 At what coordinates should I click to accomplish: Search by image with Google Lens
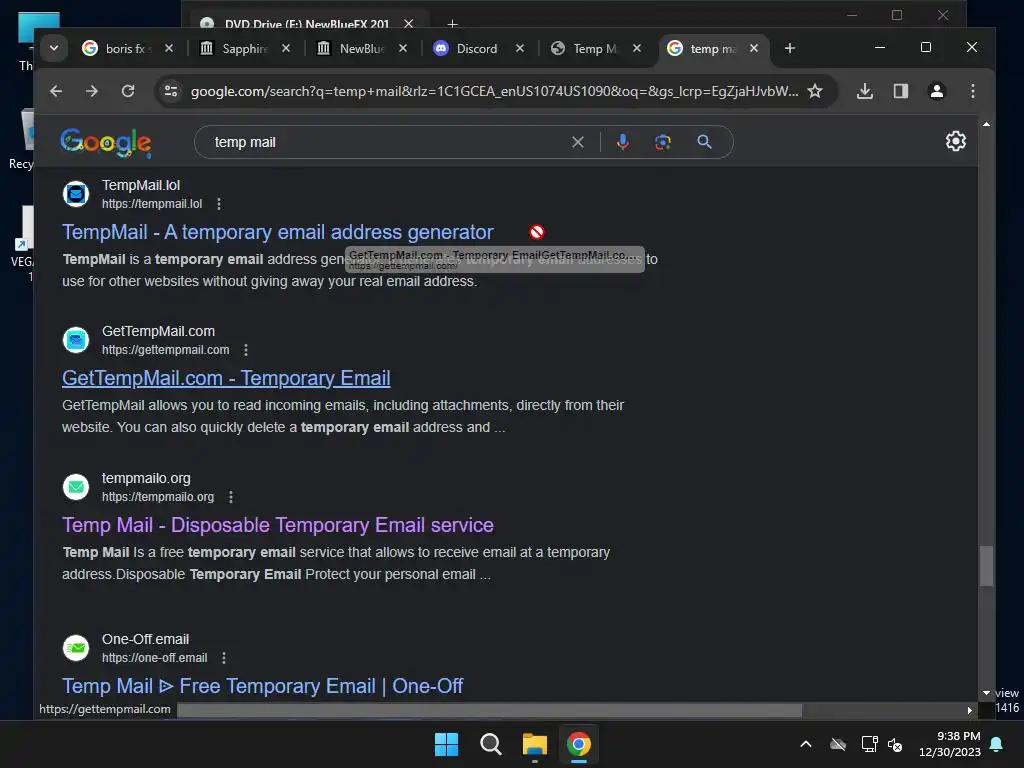tap(663, 142)
